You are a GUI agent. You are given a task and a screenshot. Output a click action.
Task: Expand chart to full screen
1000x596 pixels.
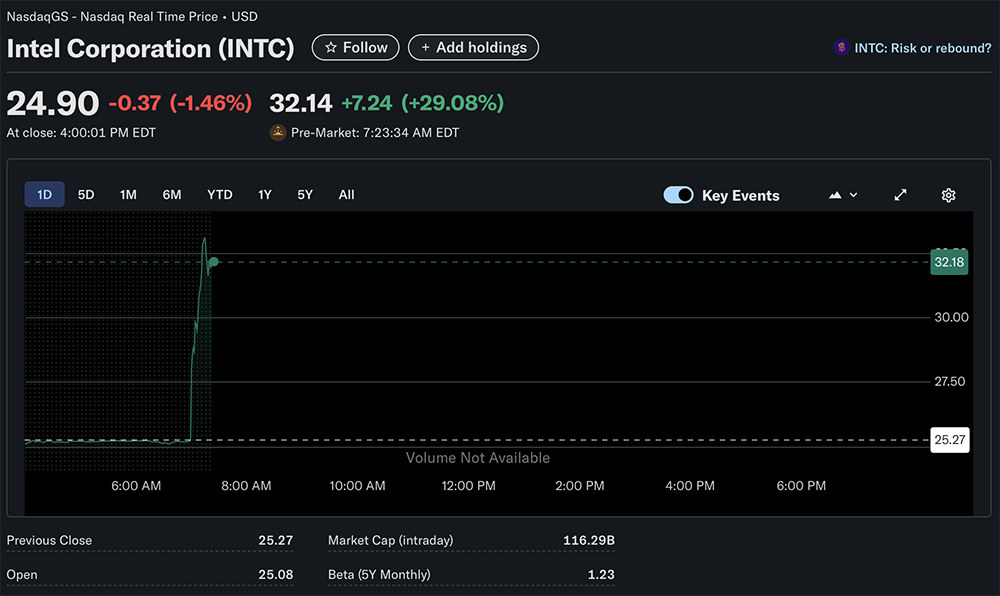tap(900, 195)
